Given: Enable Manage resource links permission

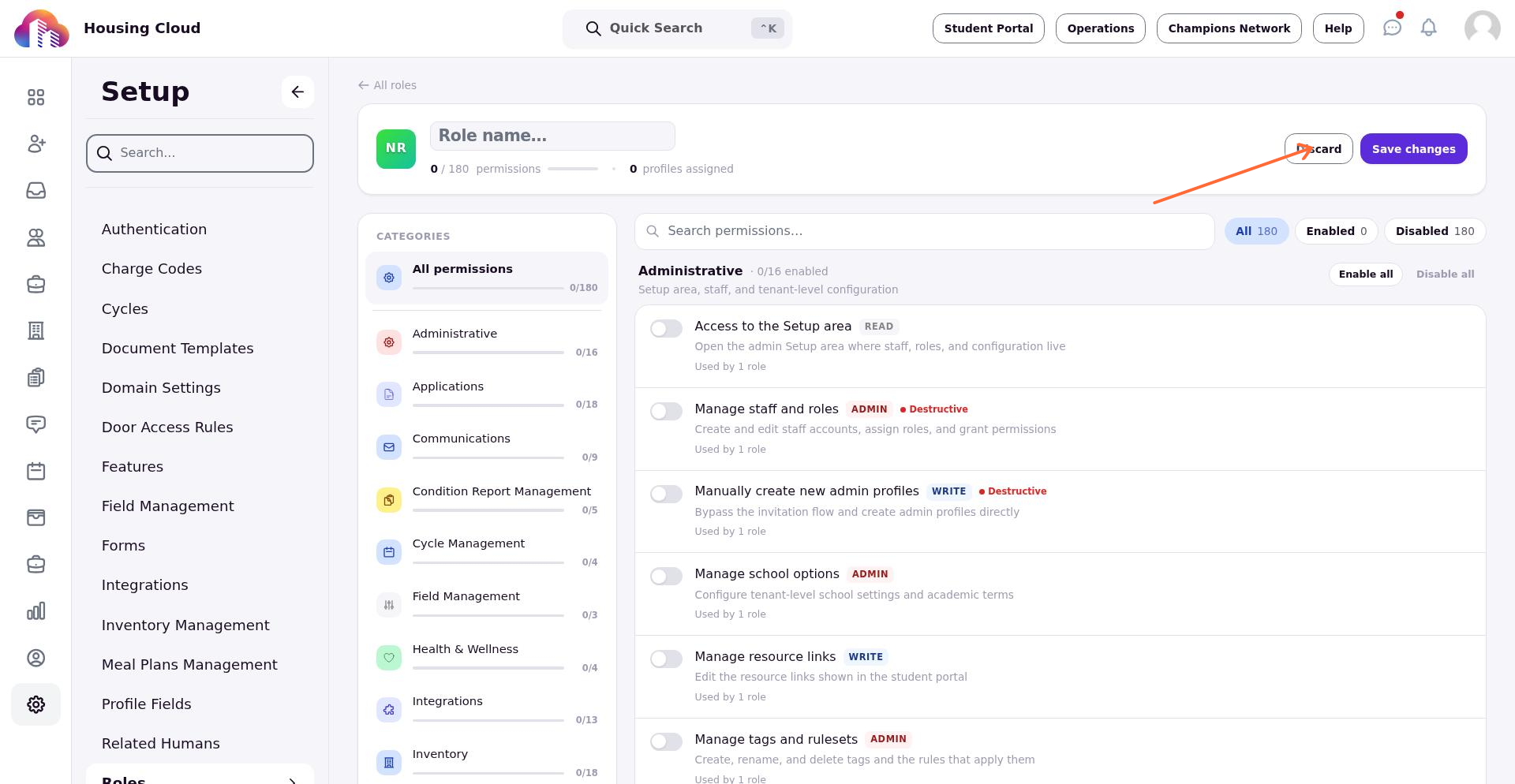Looking at the screenshot, I should pos(666,659).
